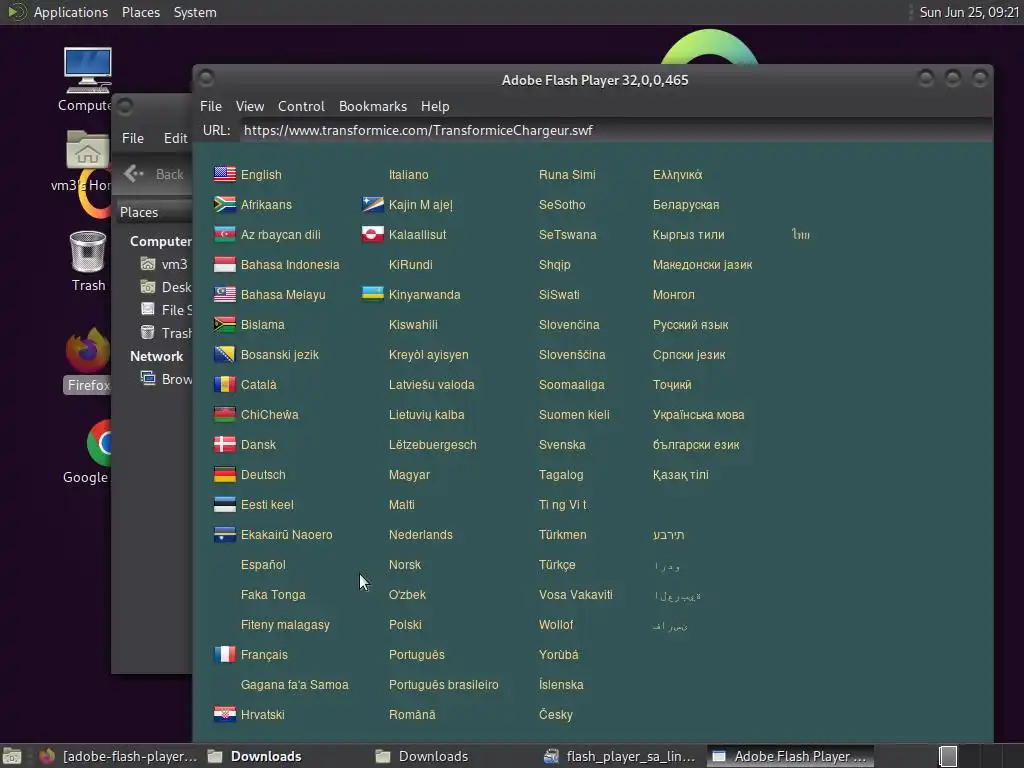Open the Control menu

point(301,106)
